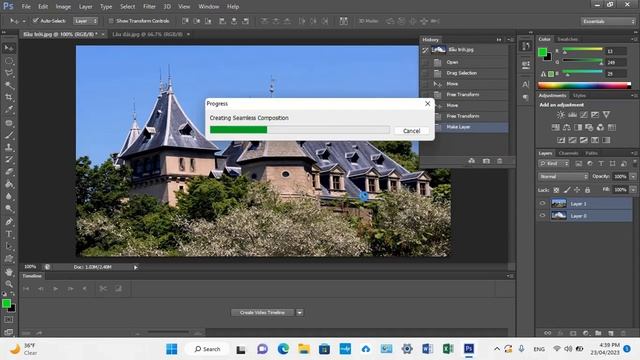Switch to the Channels tab
Viewport: 640px width, 360px height.
568,153
